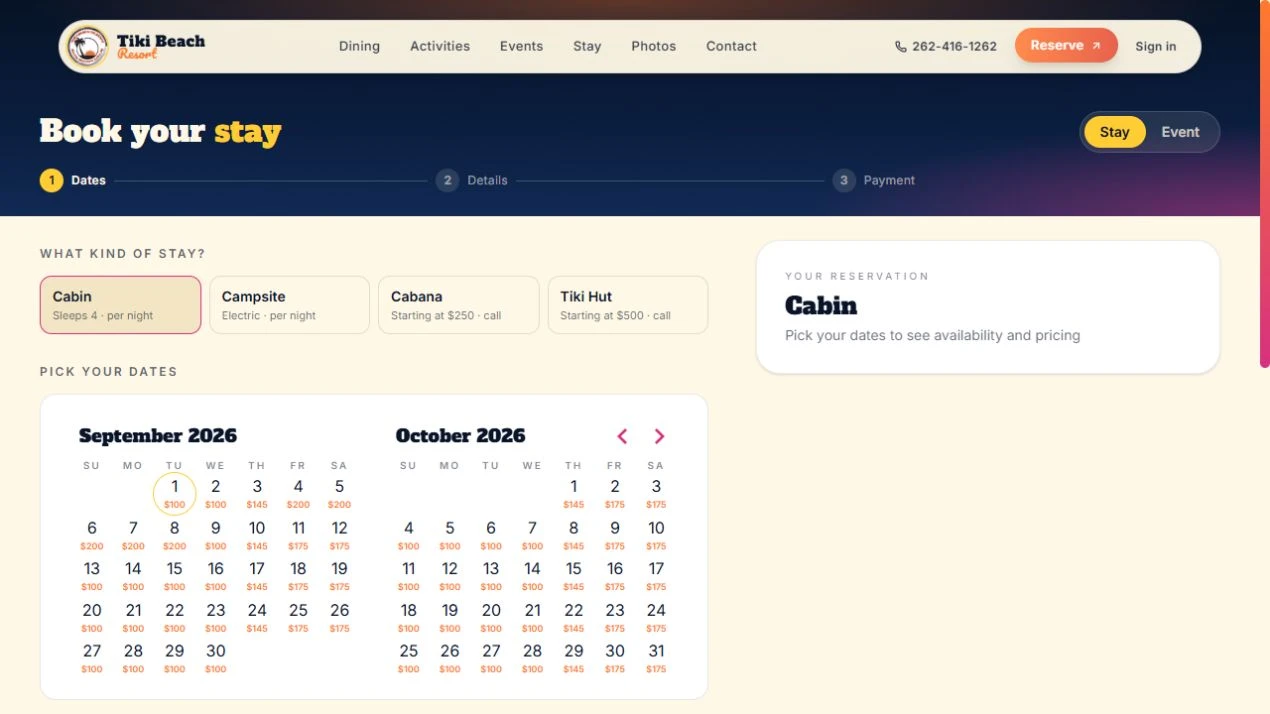This screenshot has width=1270, height=714.
Task: Pick October 3 date
Action: pyautogui.click(x=656, y=493)
